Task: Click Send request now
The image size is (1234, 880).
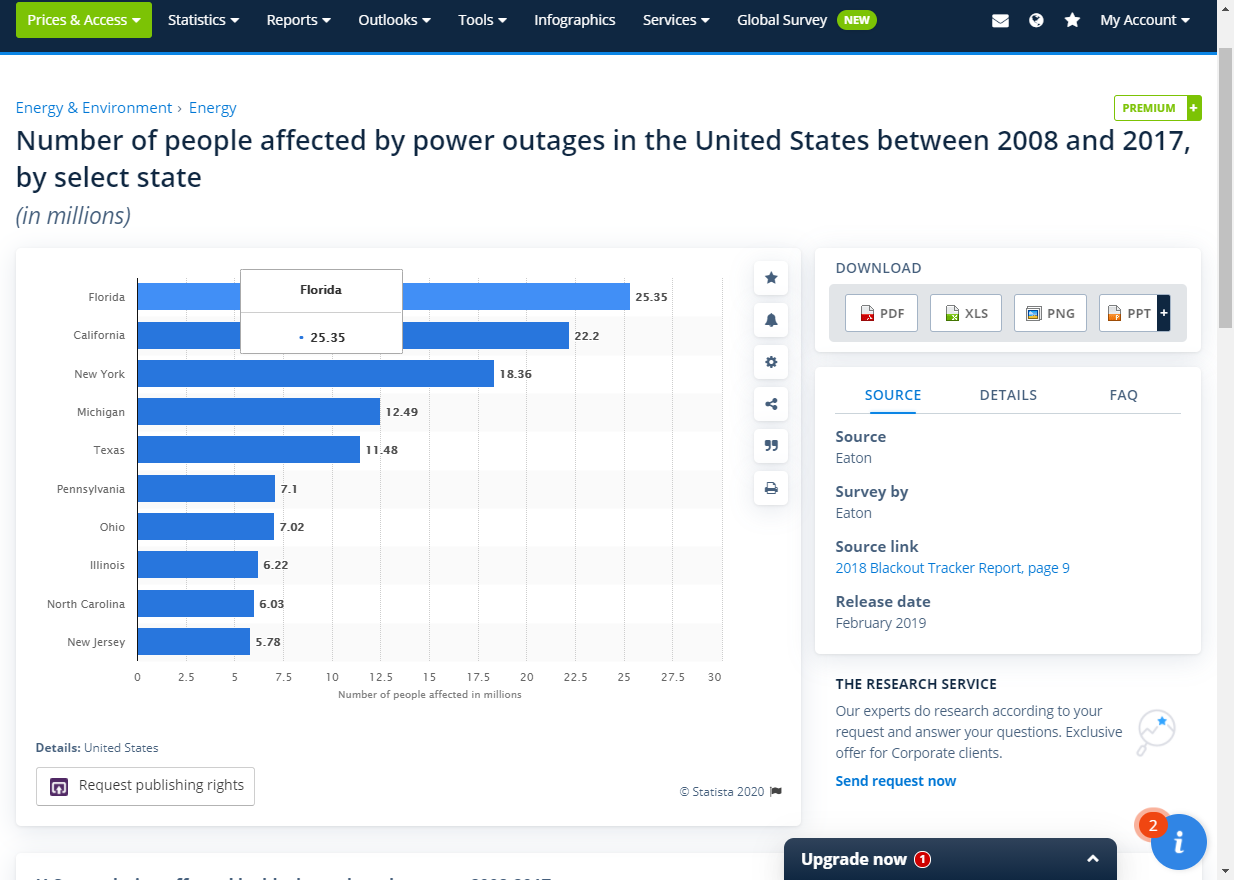Action: [895, 780]
